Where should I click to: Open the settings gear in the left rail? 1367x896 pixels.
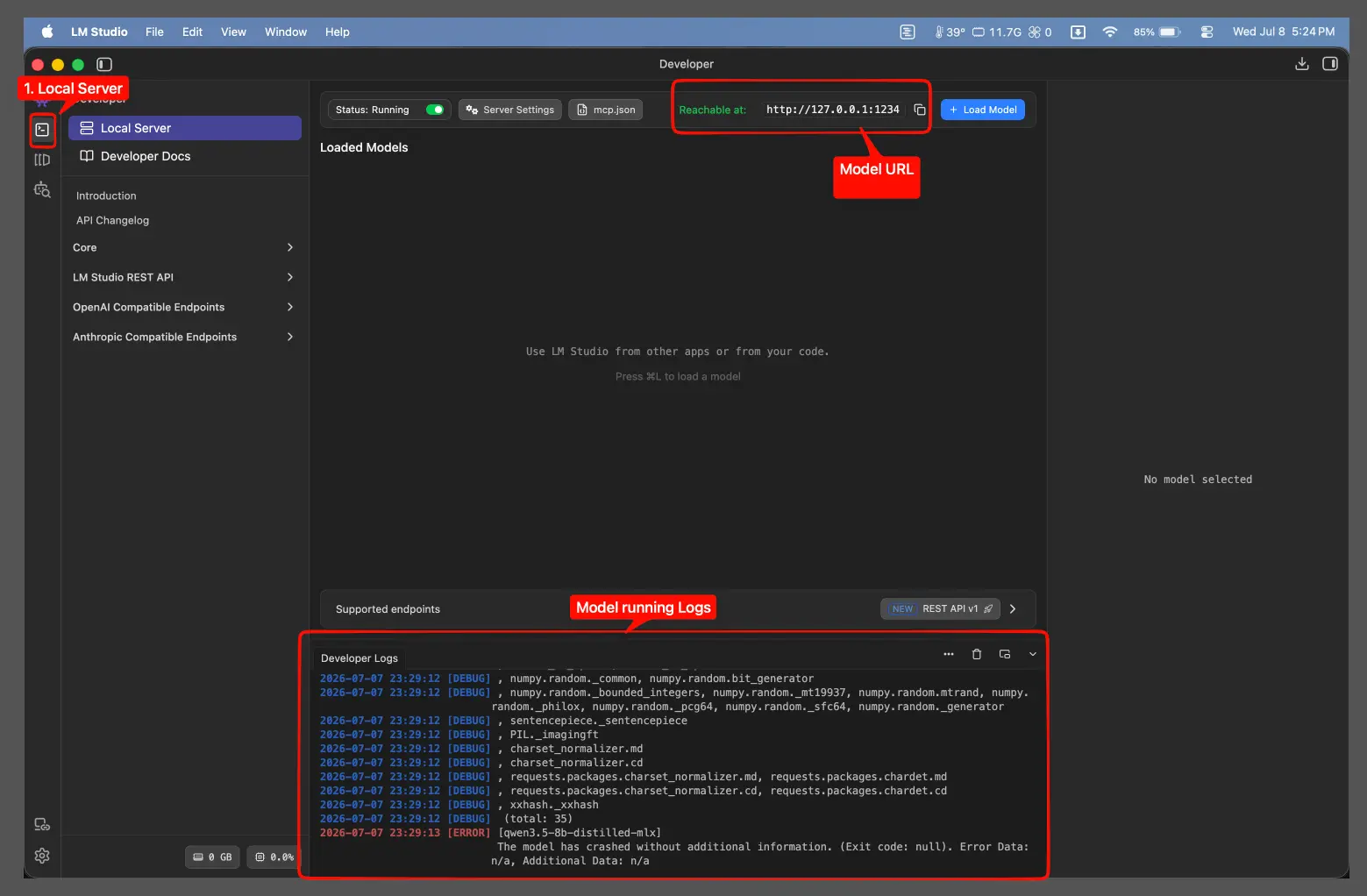coord(42,856)
